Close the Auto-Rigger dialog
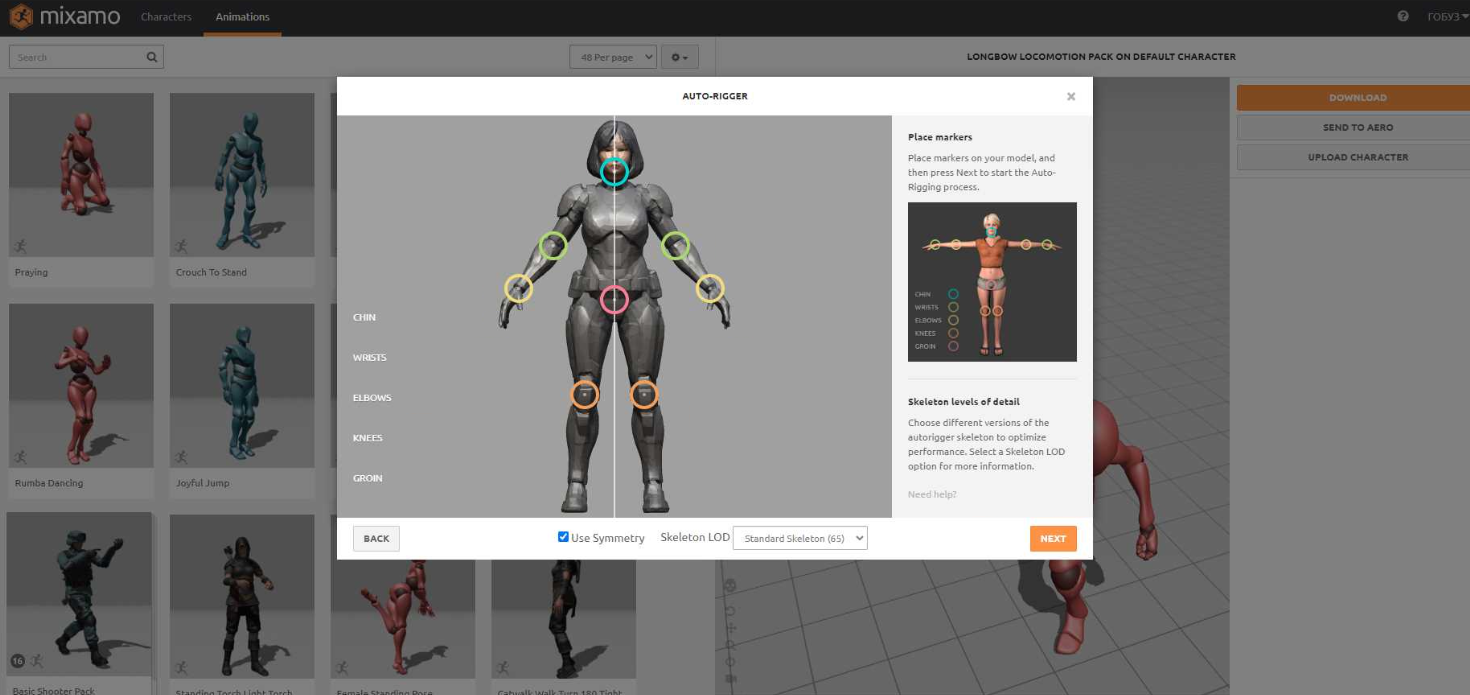 [1071, 97]
